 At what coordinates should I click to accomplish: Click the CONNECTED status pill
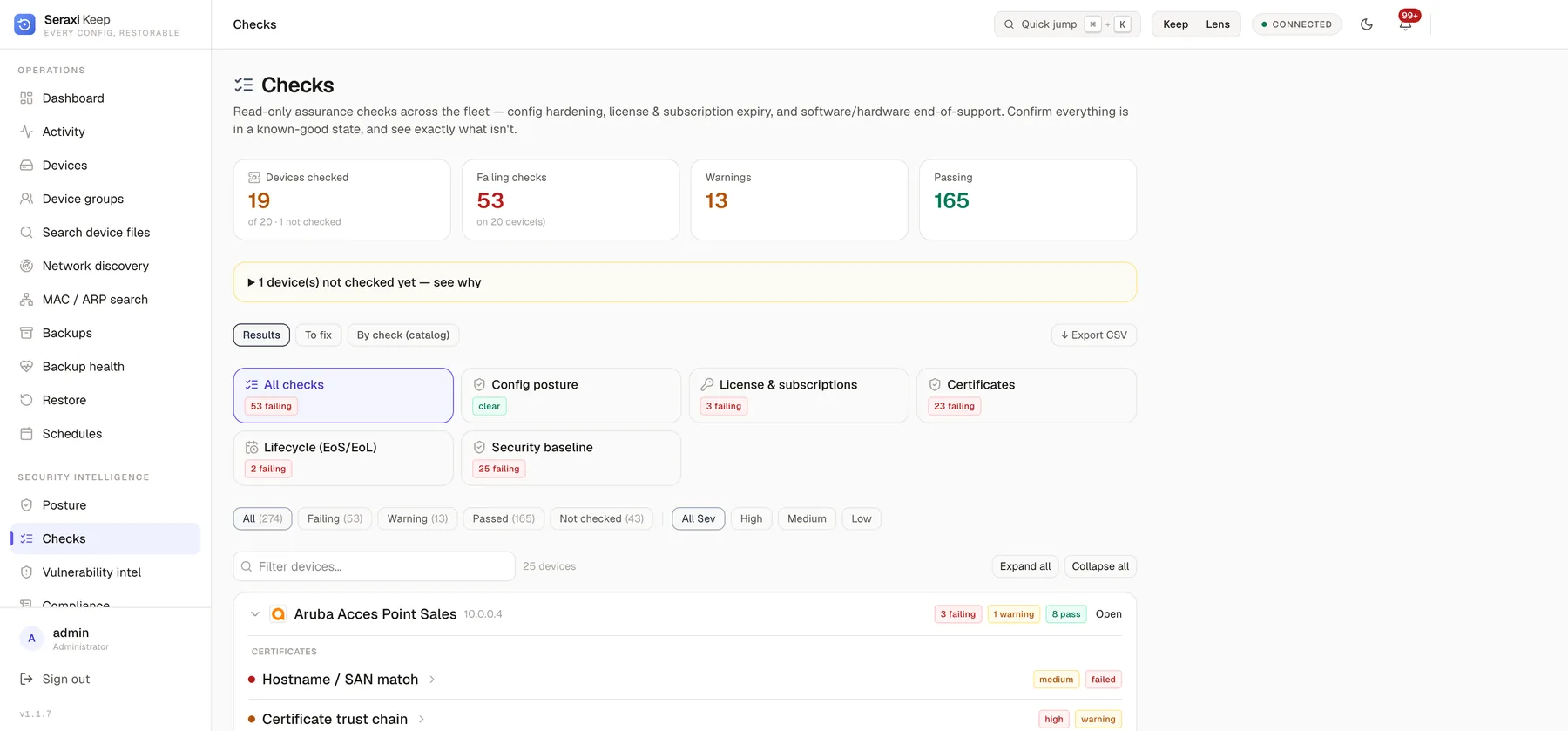[1296, 24]
